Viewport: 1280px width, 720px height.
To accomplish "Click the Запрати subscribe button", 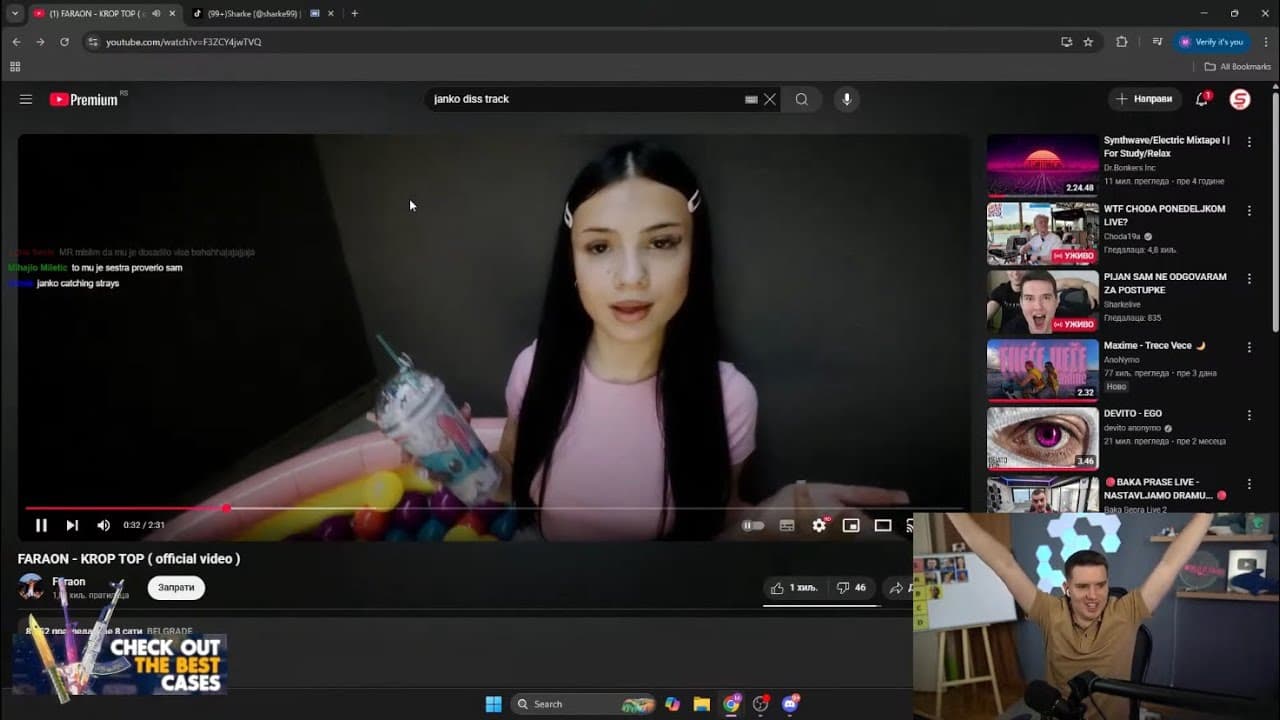I will [x=176, y=588].
